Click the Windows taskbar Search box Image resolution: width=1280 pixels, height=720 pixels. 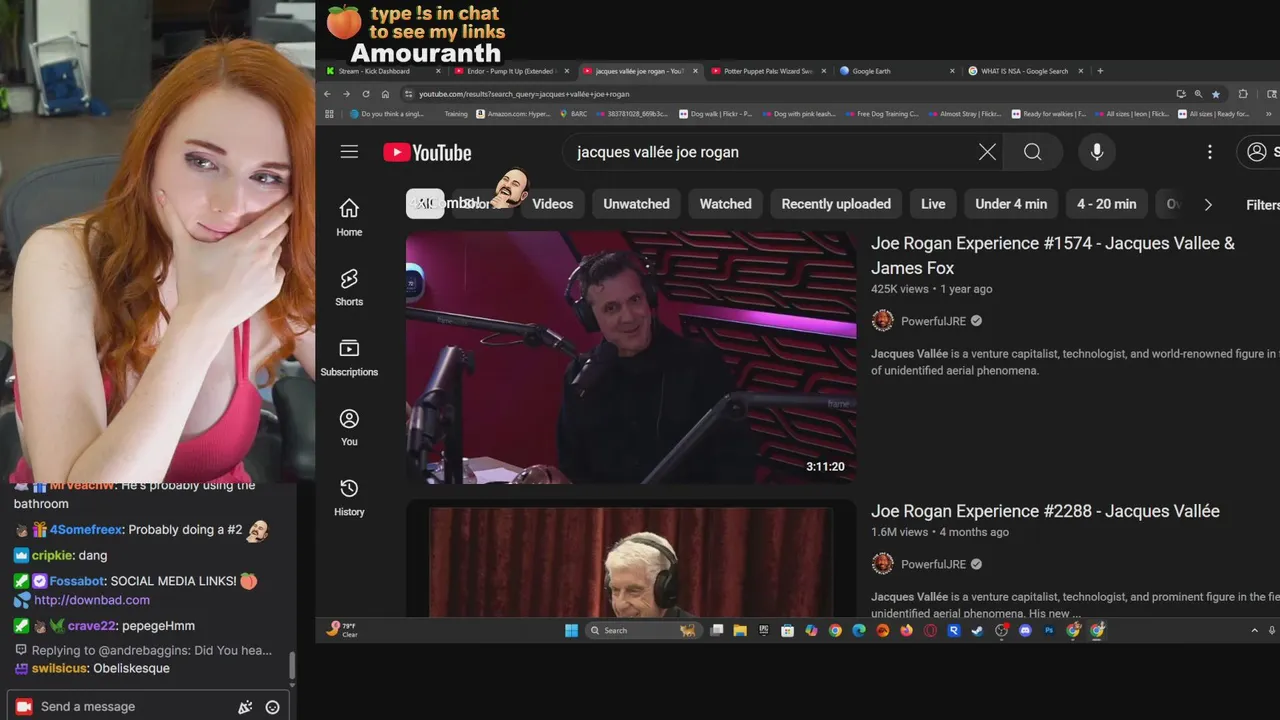(643, 630)
